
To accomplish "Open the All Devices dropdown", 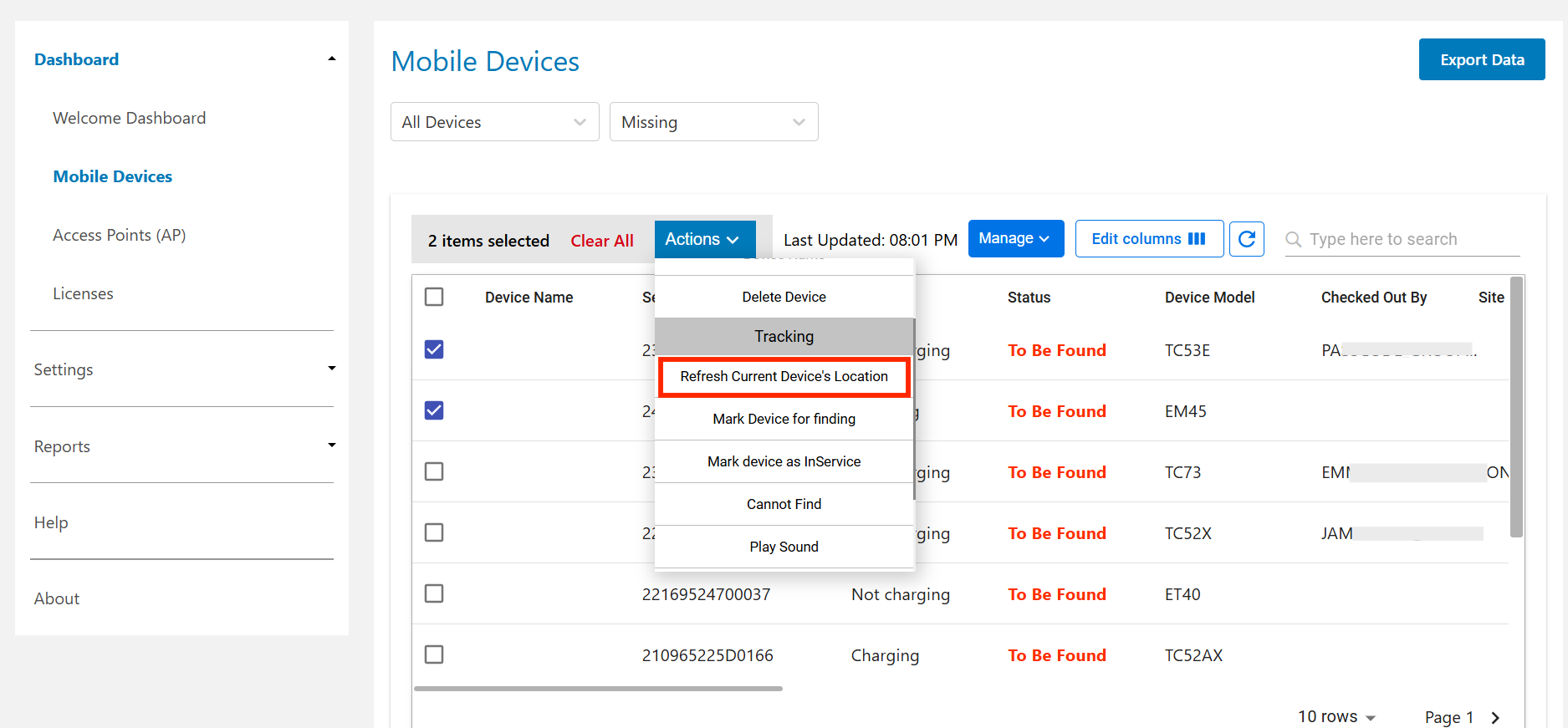I will tap(494, 122).
